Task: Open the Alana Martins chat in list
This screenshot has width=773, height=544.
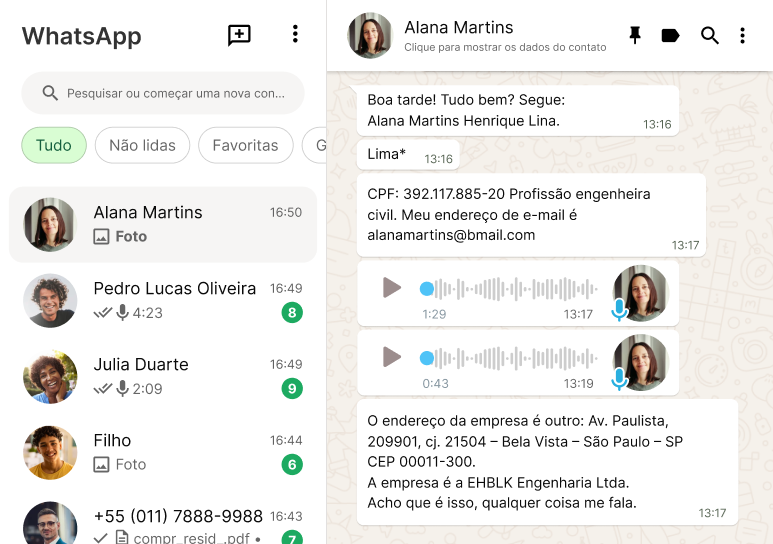Action: click(163, 224)
